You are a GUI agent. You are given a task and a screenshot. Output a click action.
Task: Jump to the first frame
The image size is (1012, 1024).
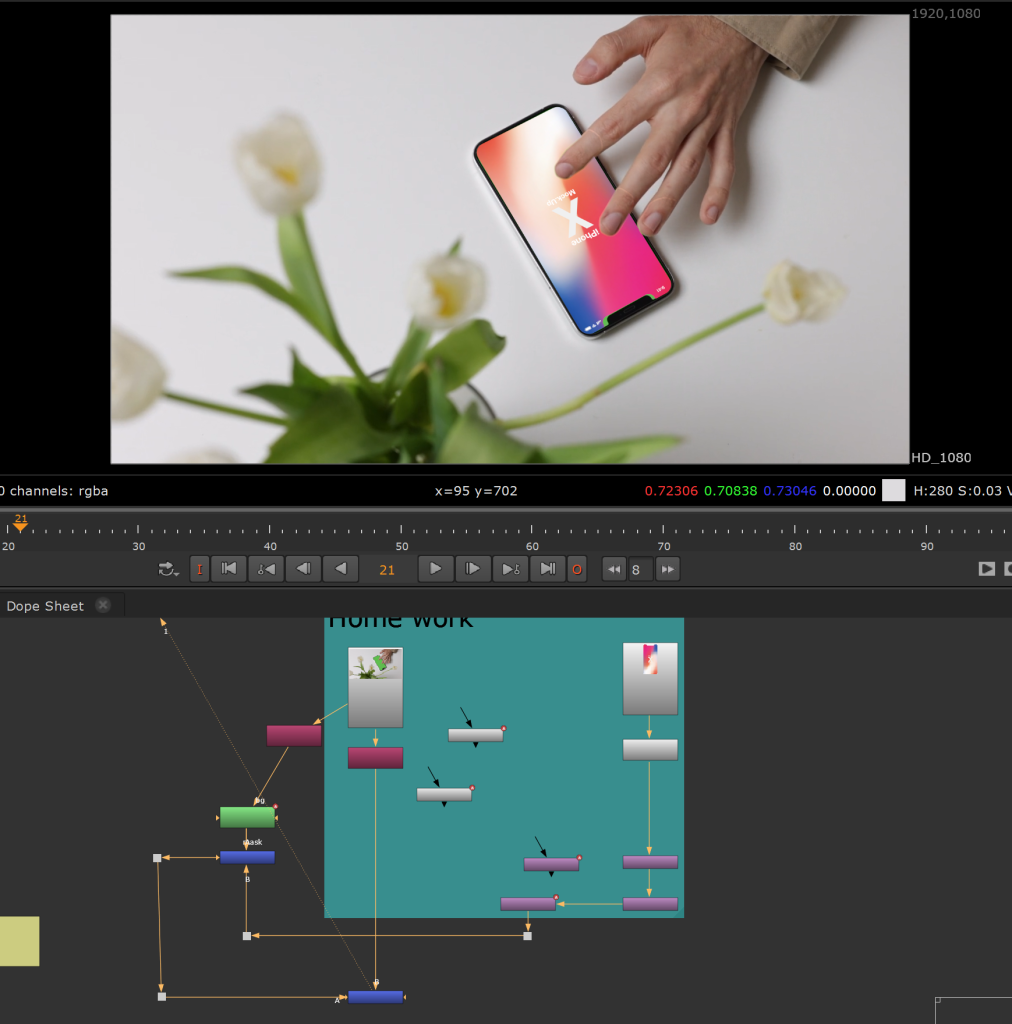click(x=229, y=569)
